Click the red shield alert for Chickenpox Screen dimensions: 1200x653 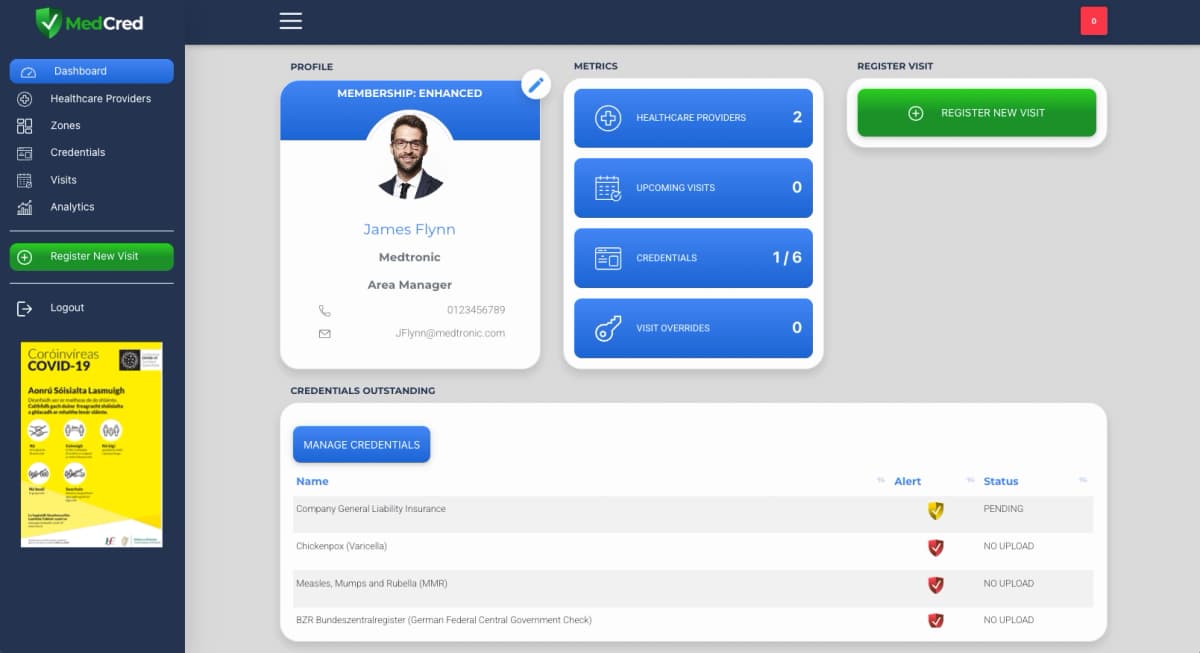tap(935, 547)
